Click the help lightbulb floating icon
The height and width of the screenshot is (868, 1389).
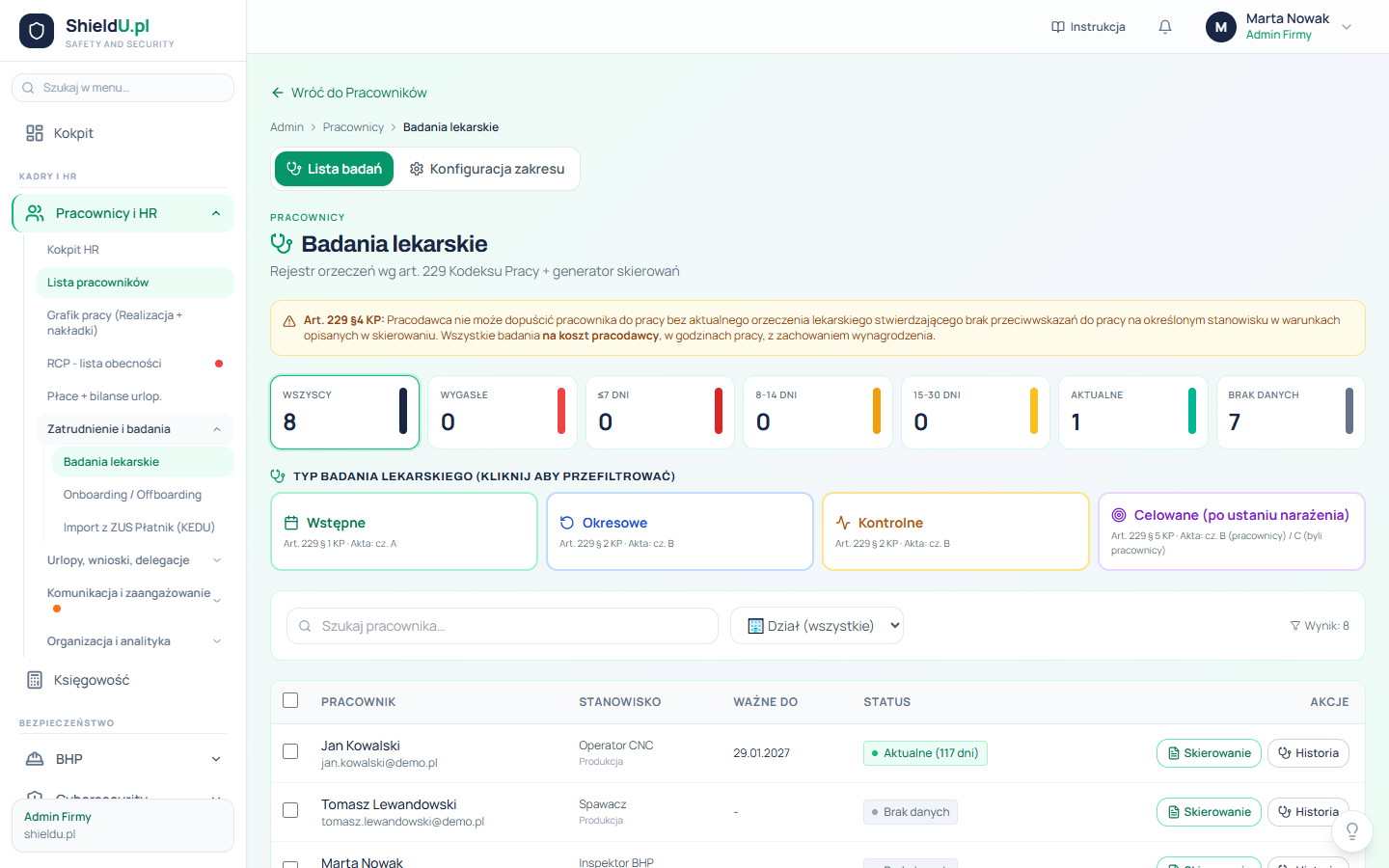1352,830
